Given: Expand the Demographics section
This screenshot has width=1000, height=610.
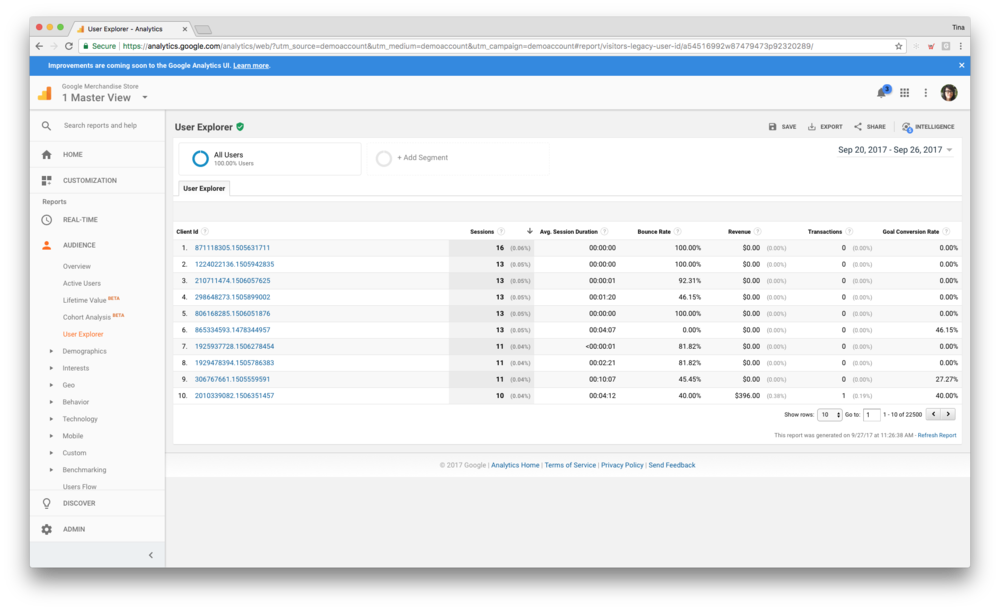Looking at the screenshot, I should pos(52,351).
